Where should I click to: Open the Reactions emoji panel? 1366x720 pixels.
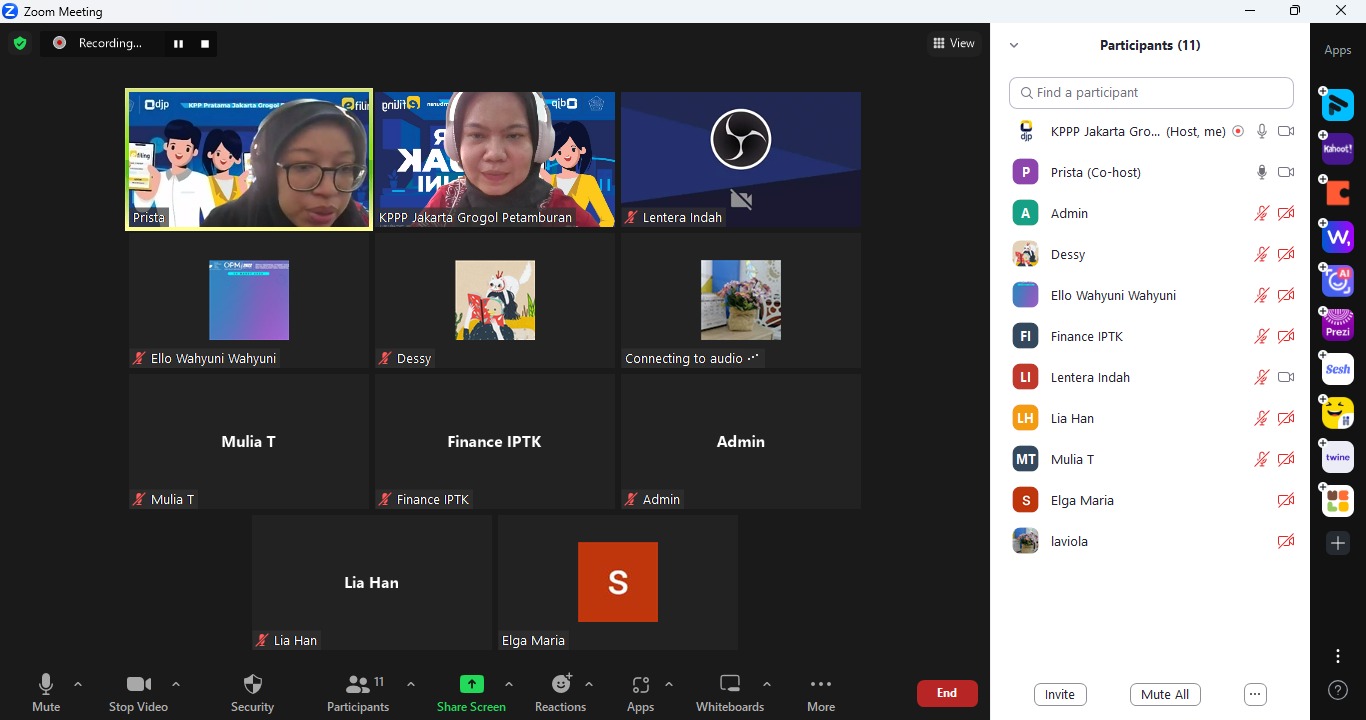pyautogui.click(x=560, y=693)
